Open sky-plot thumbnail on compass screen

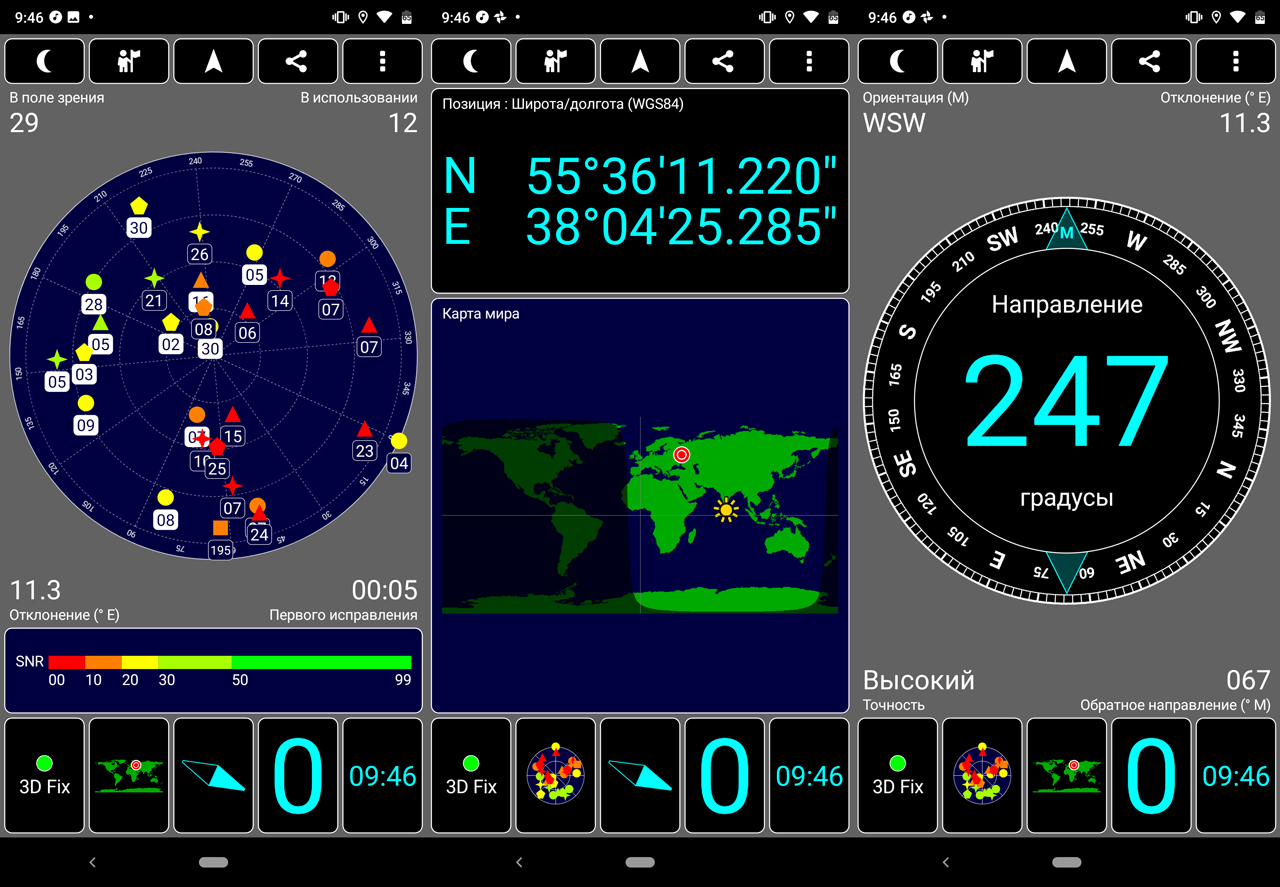pyautogui.click(x=982, y=775)
